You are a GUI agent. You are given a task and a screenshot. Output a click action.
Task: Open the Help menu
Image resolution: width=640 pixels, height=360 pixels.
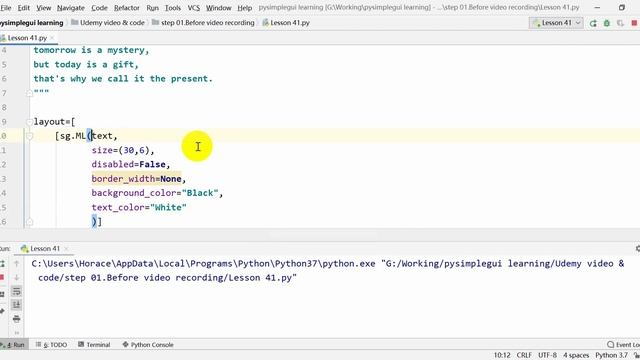point(244,8)
